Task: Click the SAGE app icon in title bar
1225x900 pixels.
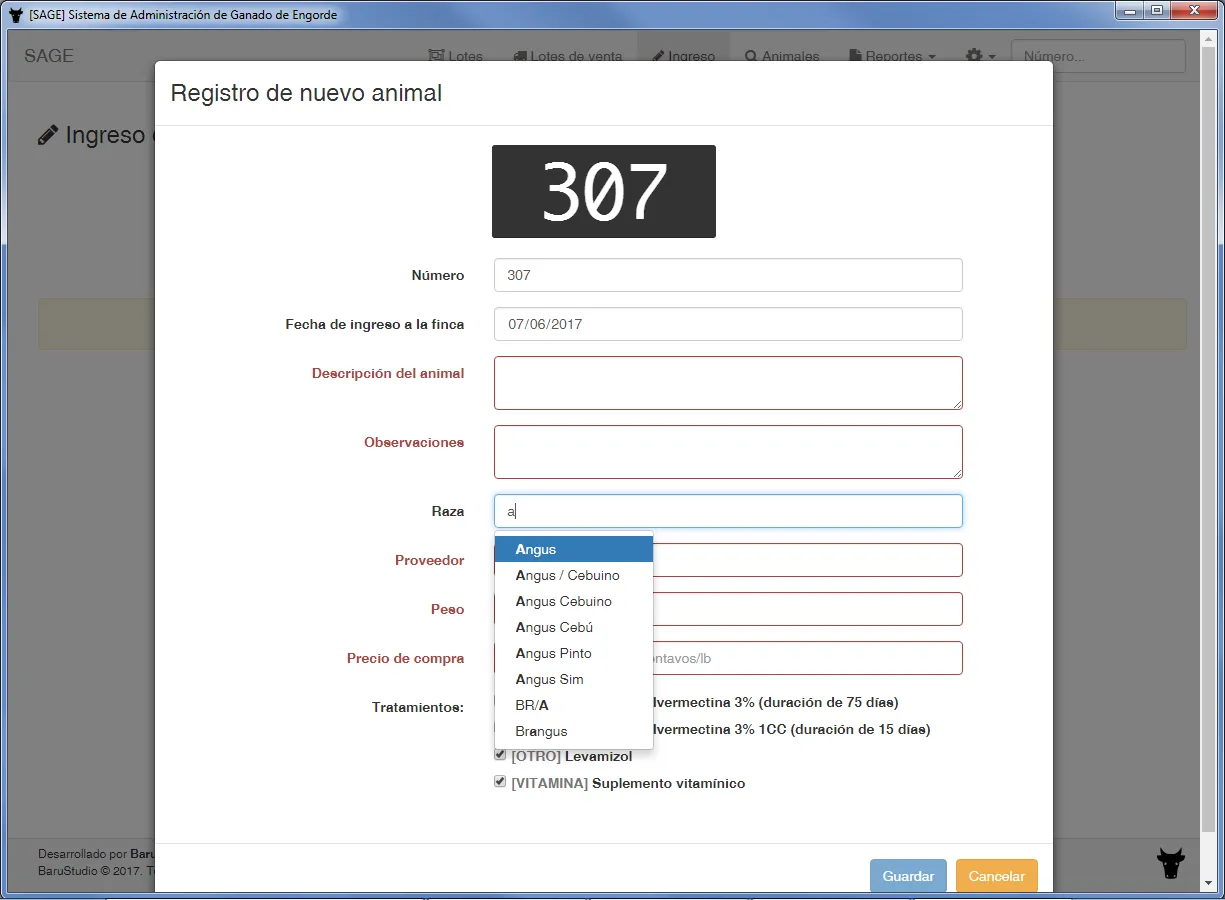Action: pyautogui.click(x=15, y=15)
